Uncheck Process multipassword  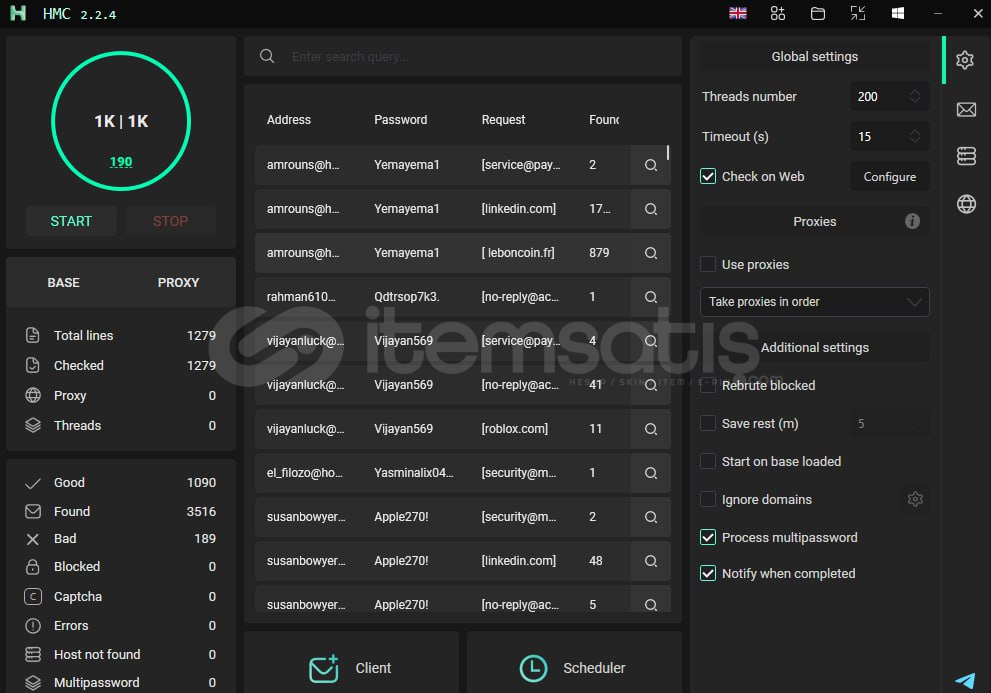coord(708,537)
